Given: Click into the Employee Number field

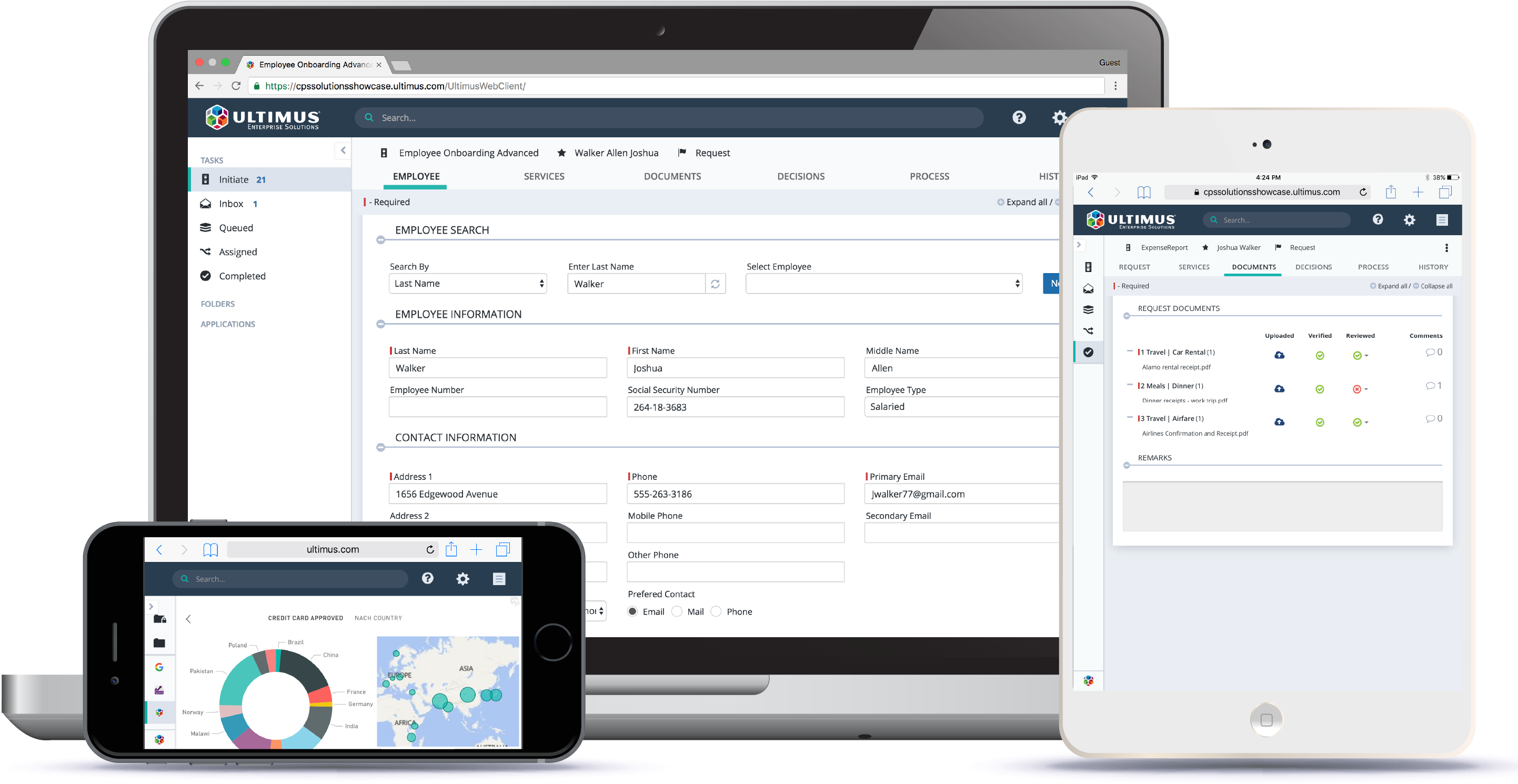Looking at the screenshot, I should [497, 407].
